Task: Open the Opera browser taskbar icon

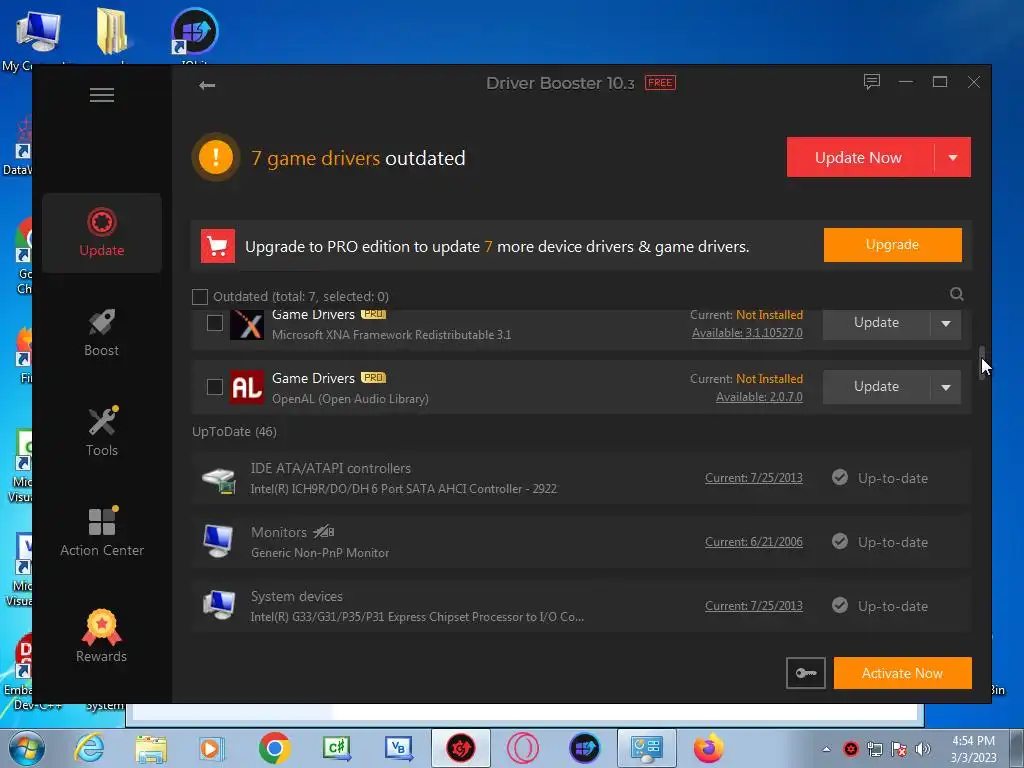Action: (522, 748)
